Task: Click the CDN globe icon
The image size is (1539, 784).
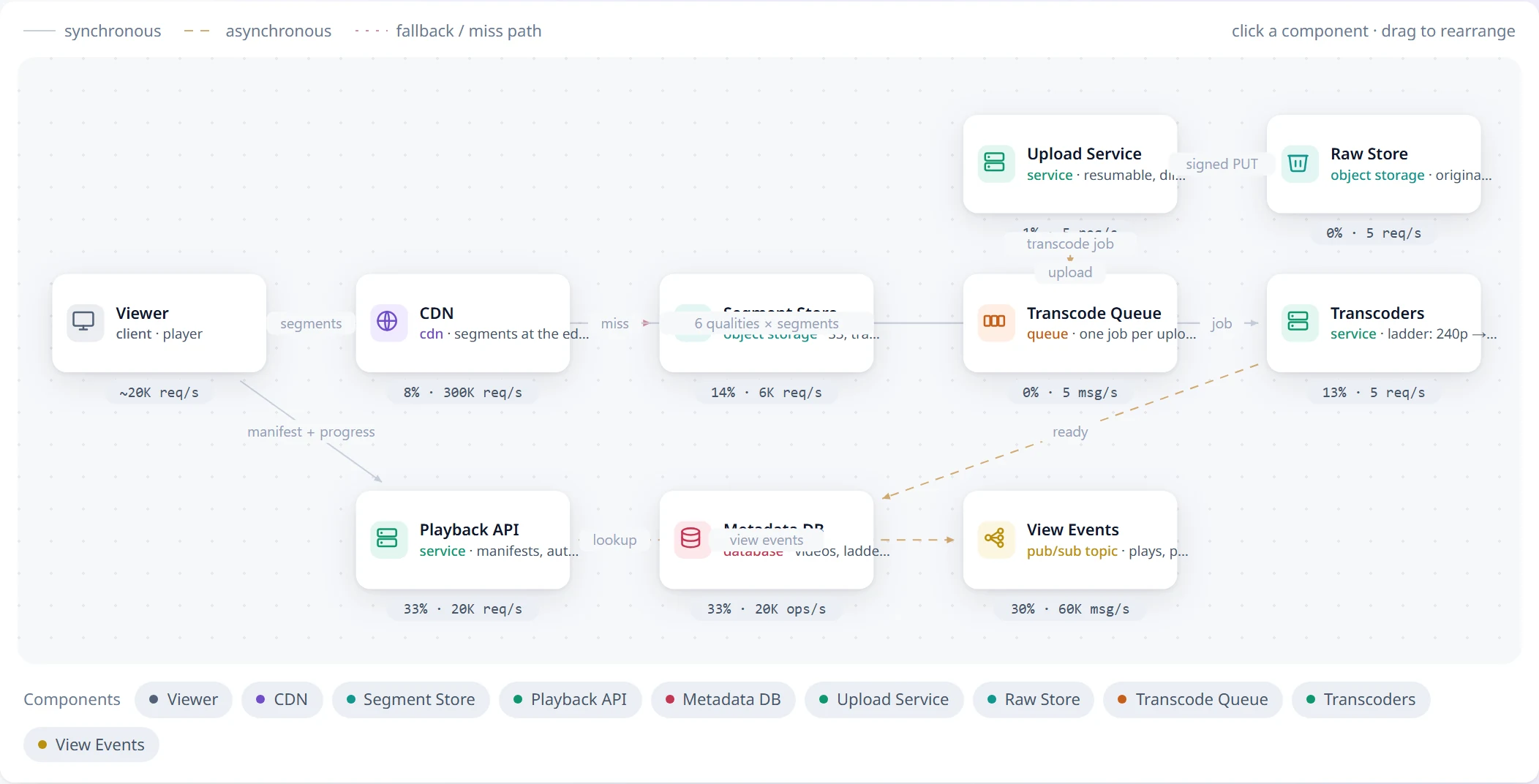Action: coord(387,322)
